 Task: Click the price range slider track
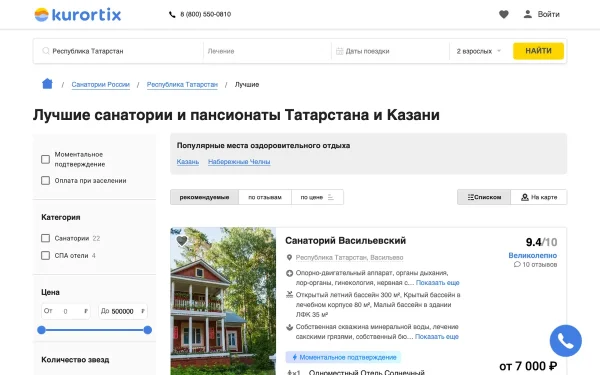[95, 330]
